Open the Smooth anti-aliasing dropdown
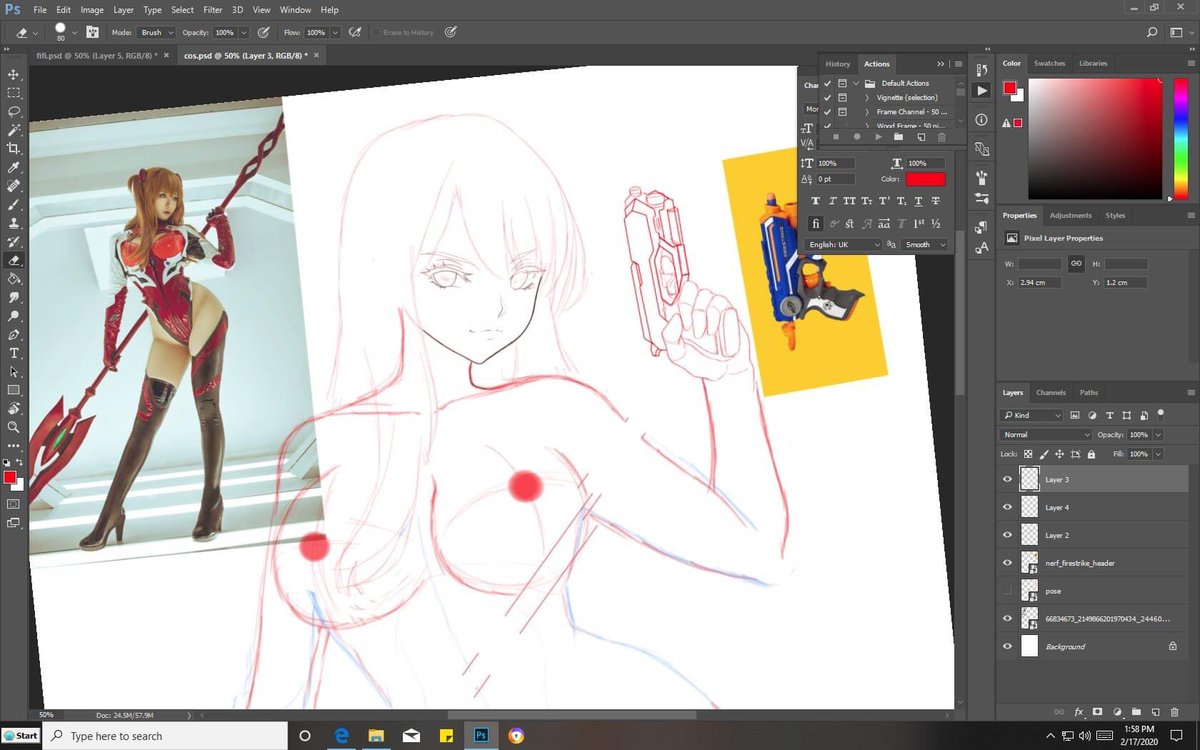Screen dimensions: 1200x750 point(924,244)
